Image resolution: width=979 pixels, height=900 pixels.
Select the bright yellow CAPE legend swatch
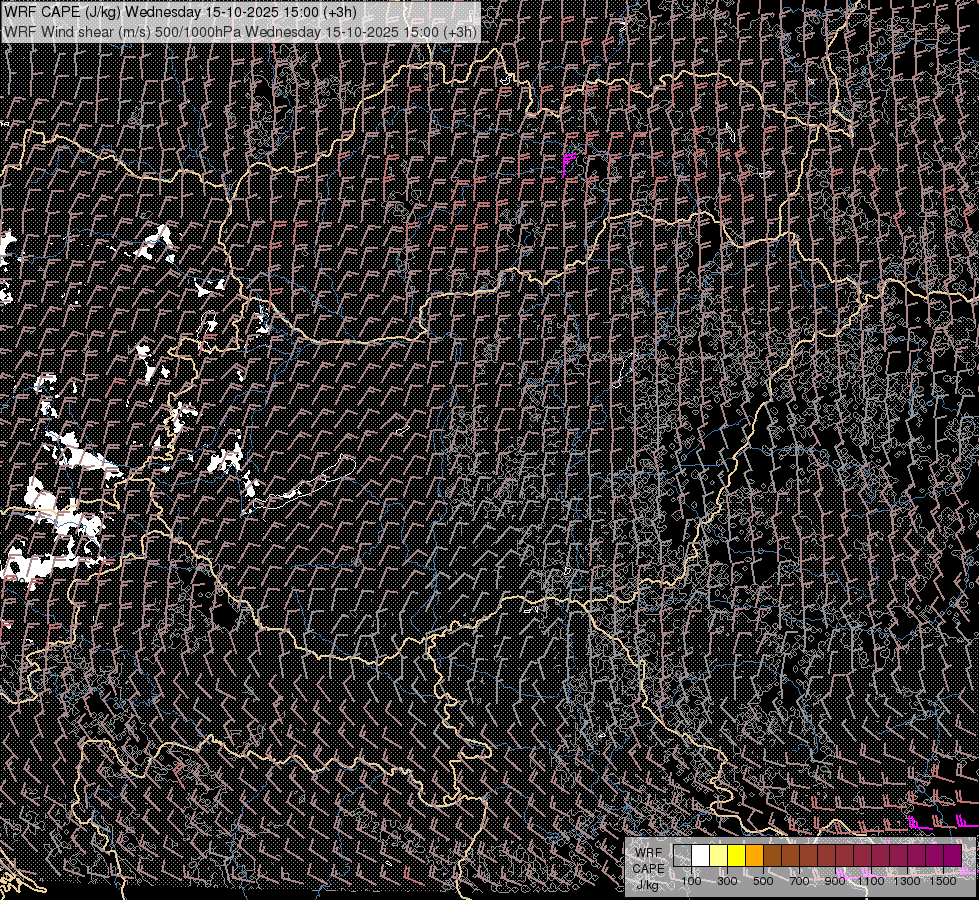point(736,855)
